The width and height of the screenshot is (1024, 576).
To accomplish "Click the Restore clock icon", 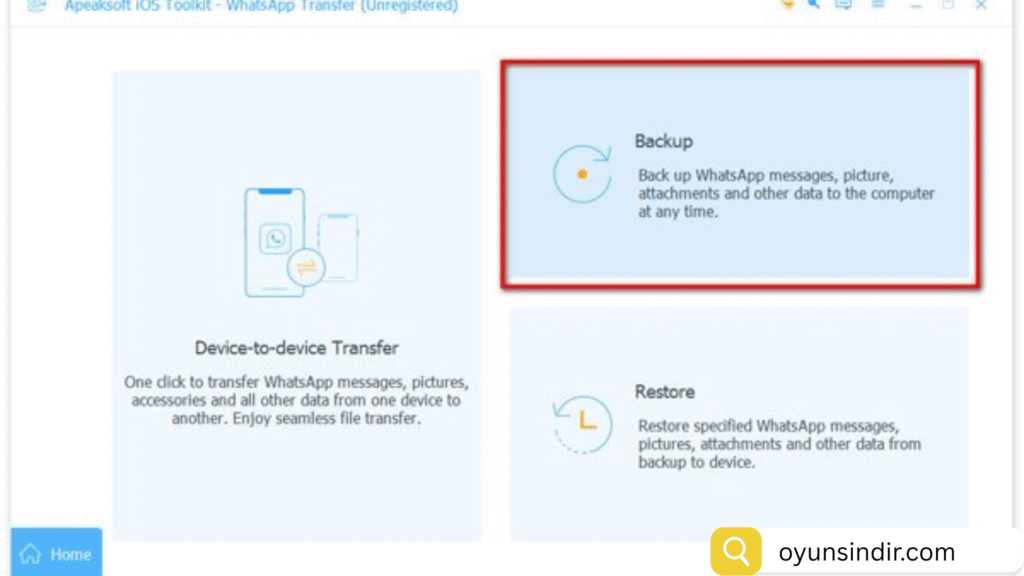I will (x=583, y=424).
